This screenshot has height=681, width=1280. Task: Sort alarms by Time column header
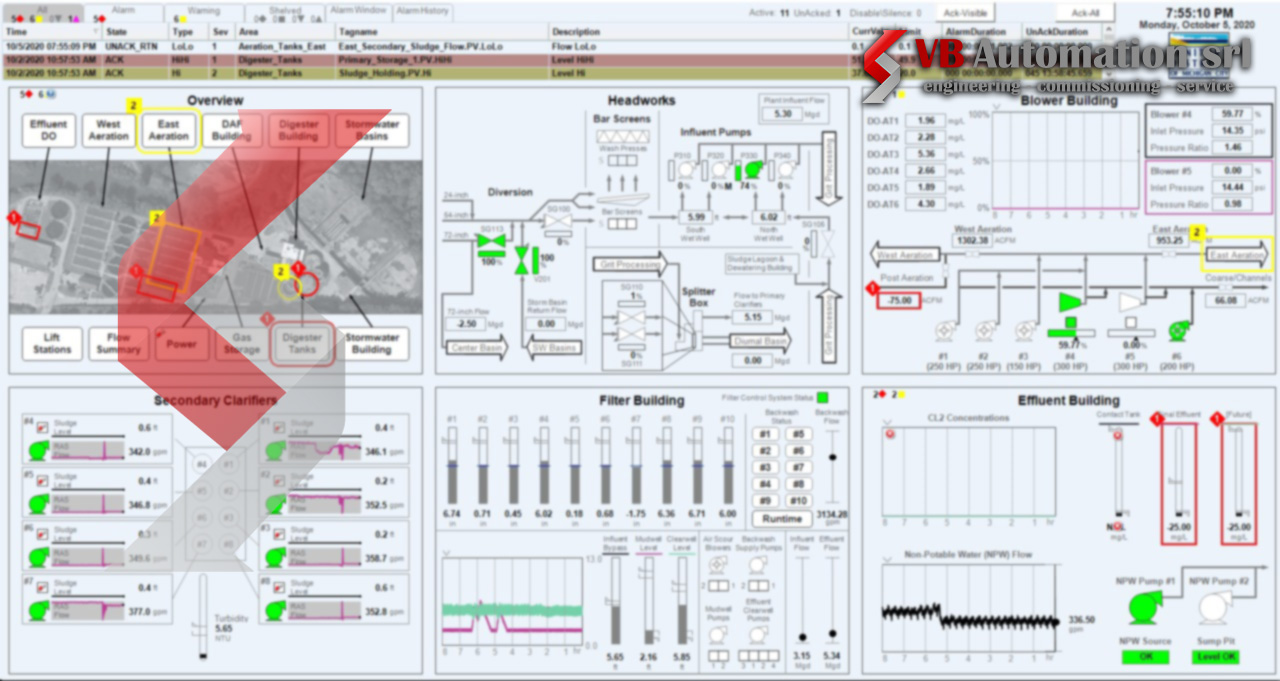(x=51, y=32)
